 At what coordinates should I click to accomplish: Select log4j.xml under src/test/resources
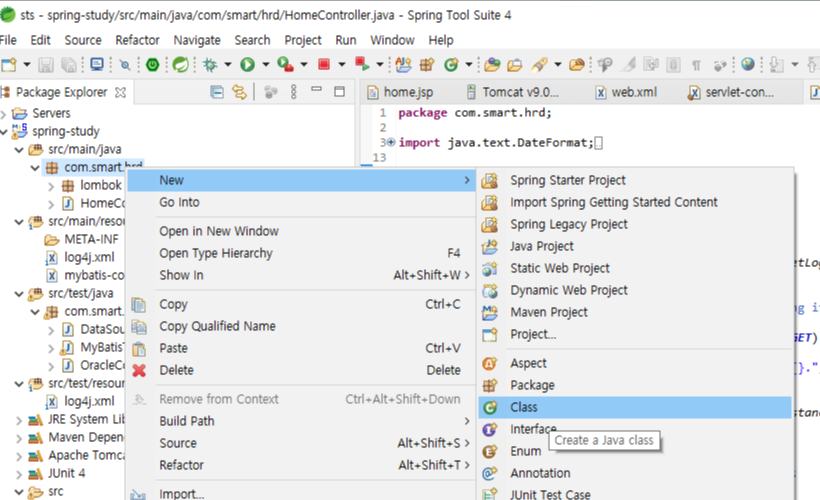(80, 402)
